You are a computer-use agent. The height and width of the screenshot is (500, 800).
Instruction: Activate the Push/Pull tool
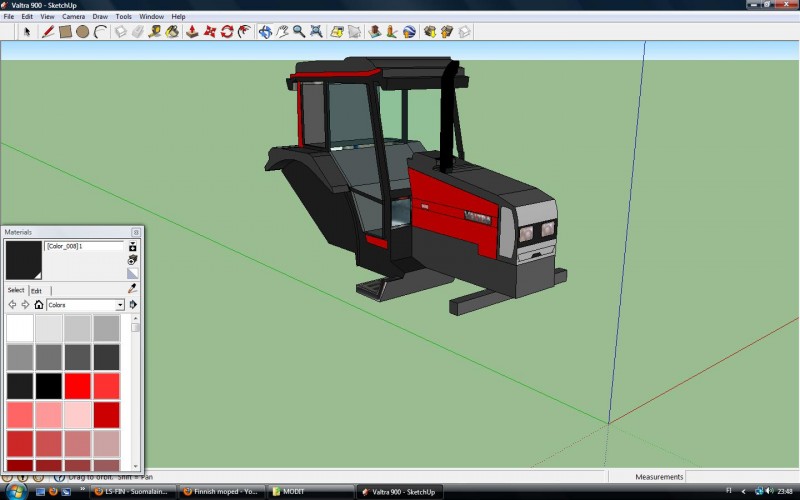[x=191, y=32]
